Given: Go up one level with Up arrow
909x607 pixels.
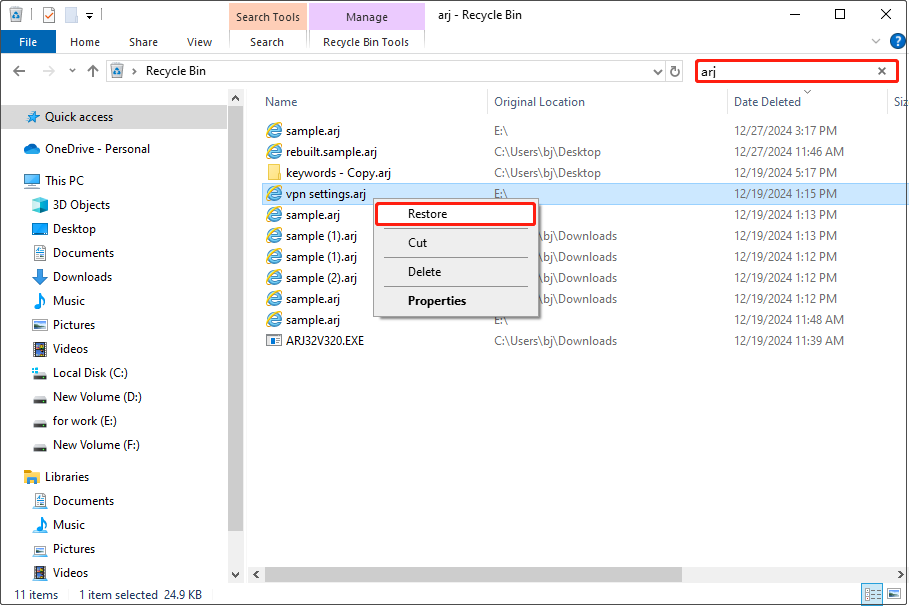Looking at the screenshot, I should [x=93, y=71].
